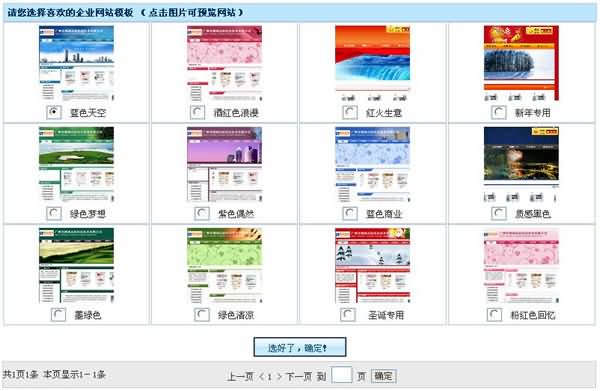
Task: Click the page number input field
Action: (x=341, y=375)
